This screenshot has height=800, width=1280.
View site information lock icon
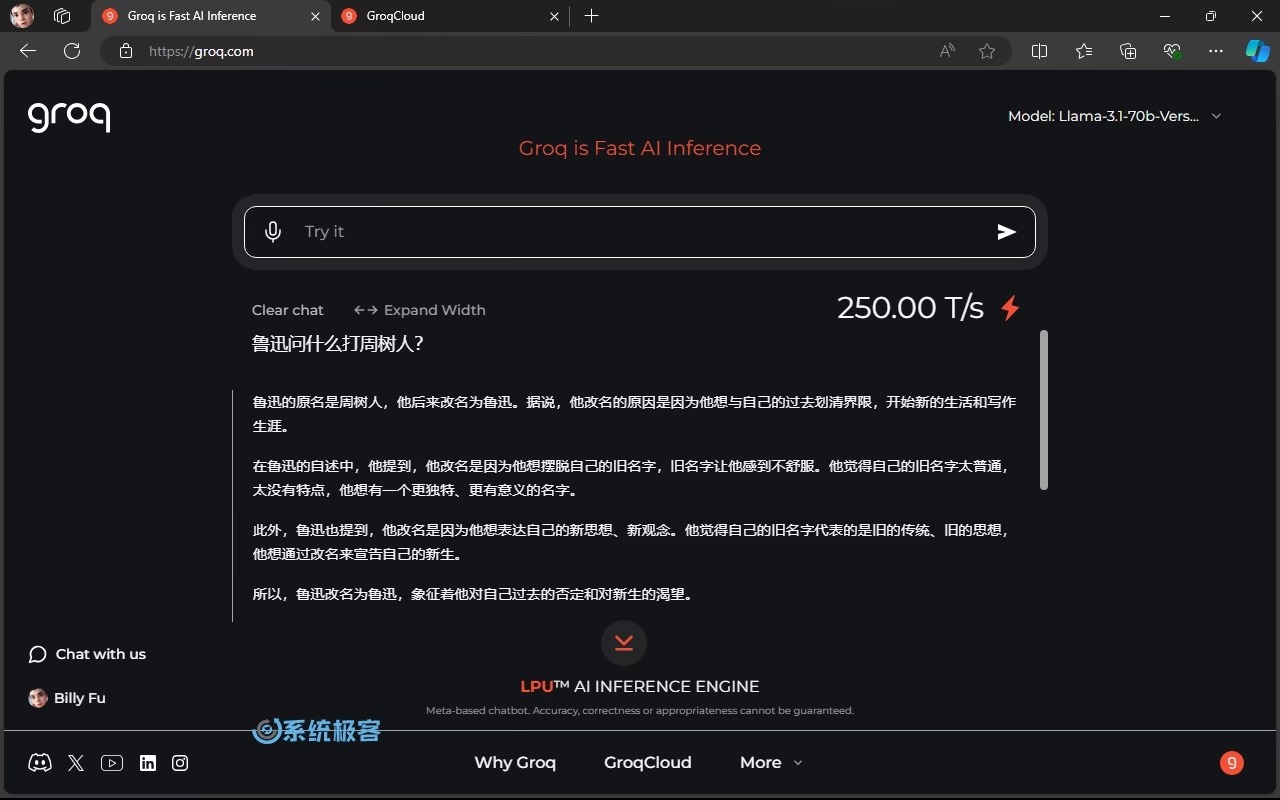tap(126, 51)
